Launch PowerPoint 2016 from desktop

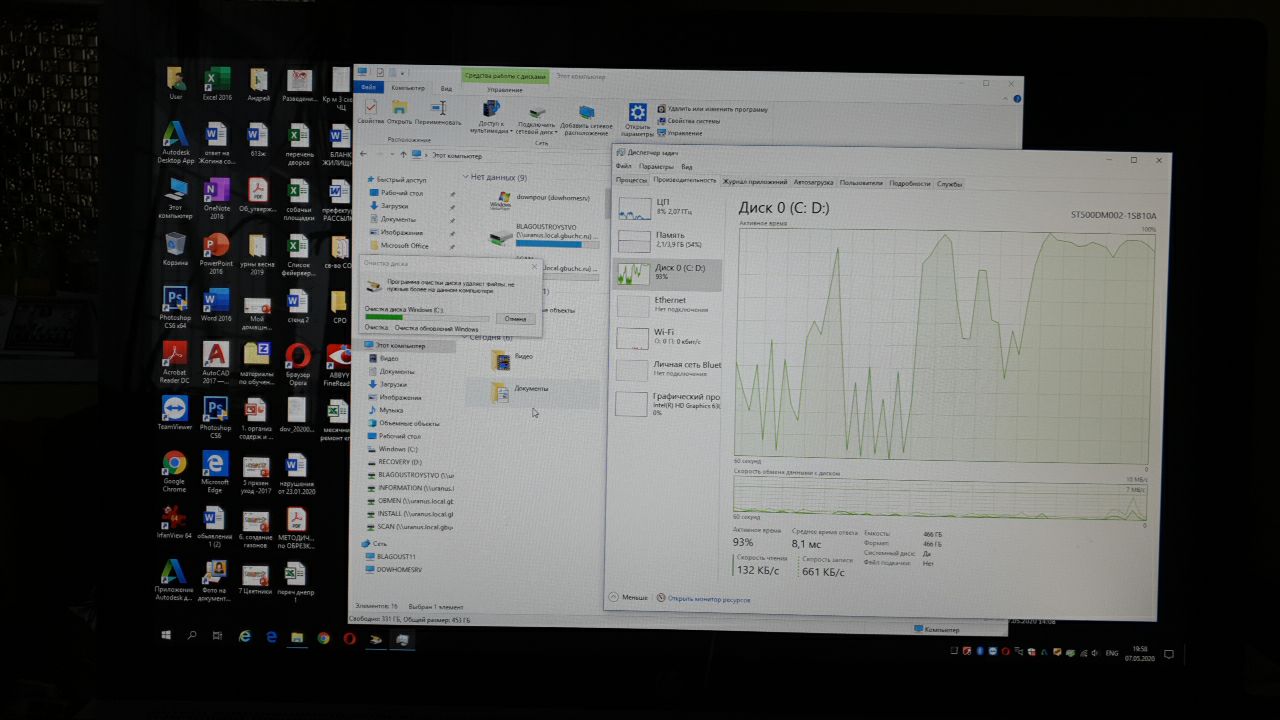216,253
